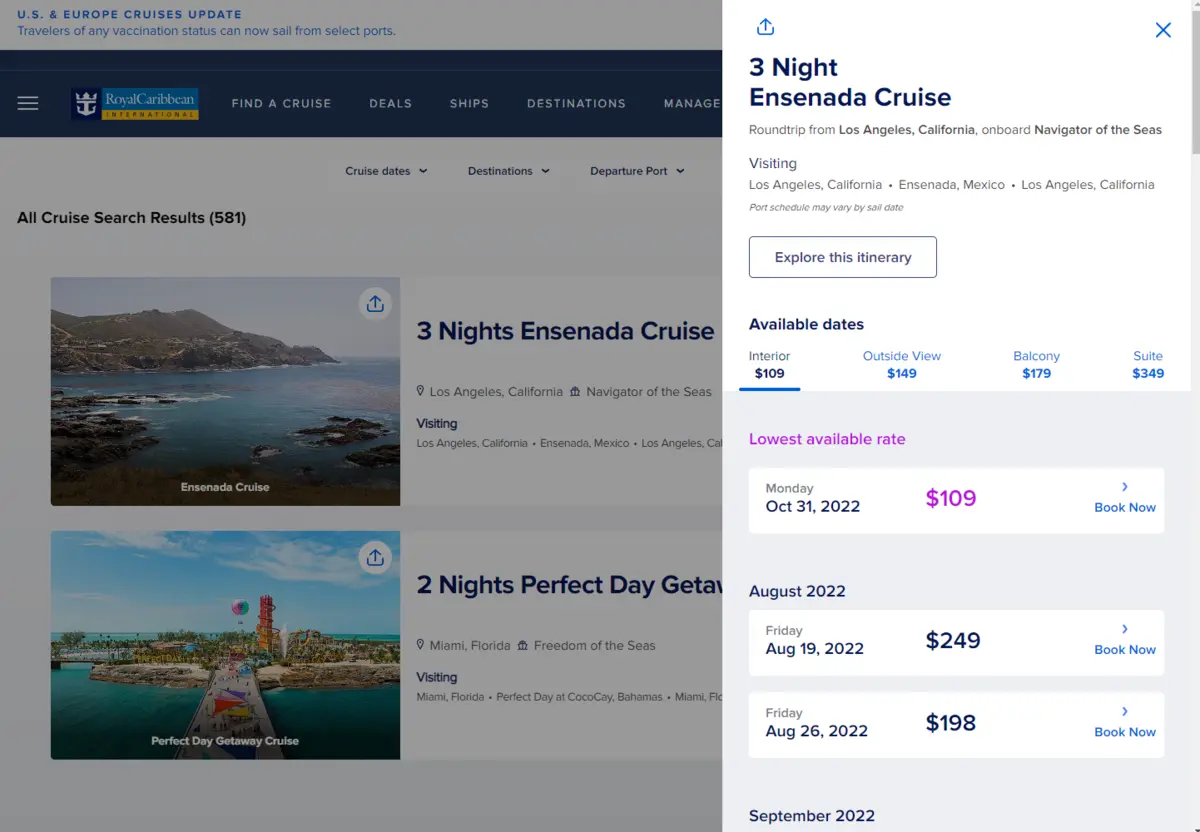Open the Deals menu item
Image resolution: width=1200 pixels, height=832 pixels.
coord(390,103)
